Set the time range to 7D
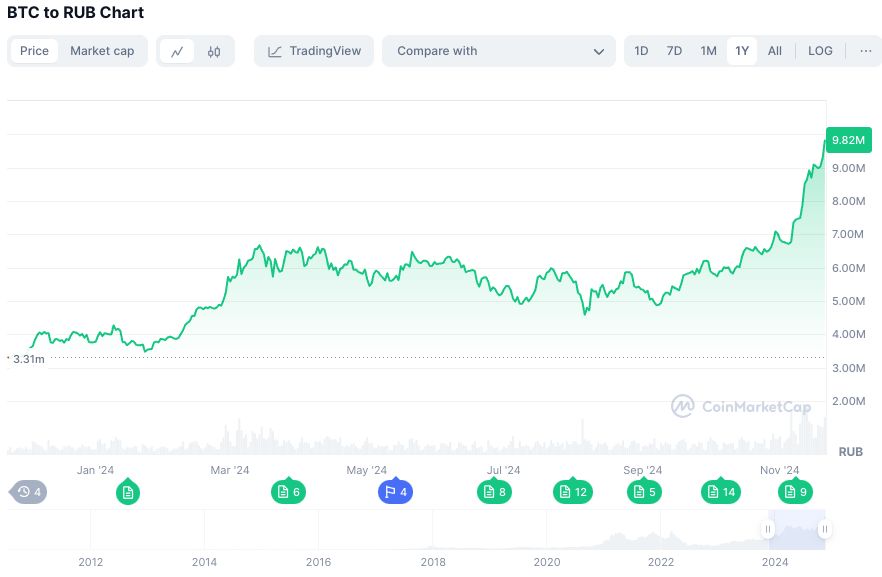The width and height of the screenshot is (882, 577). click(x=674, y=51)
